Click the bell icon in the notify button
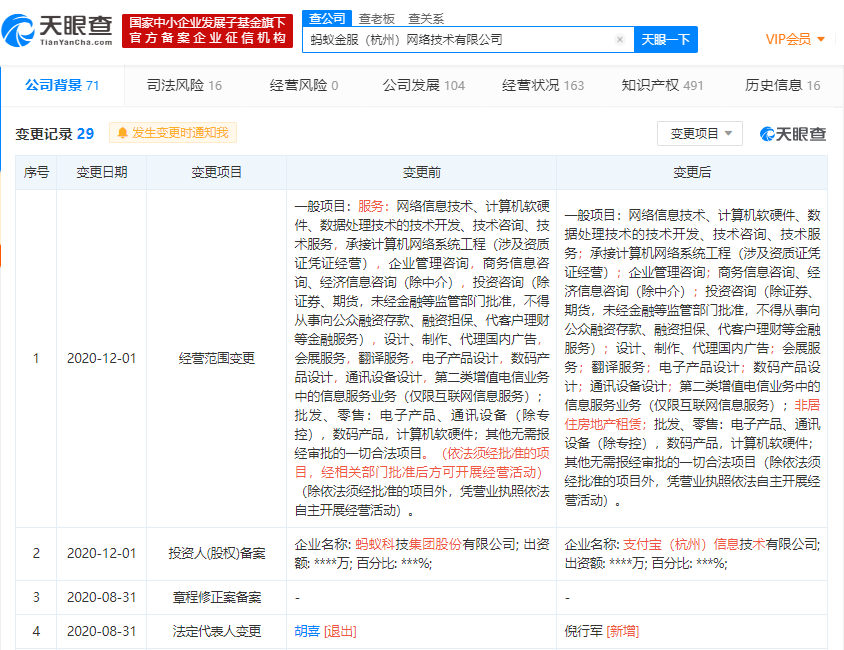 [x=122, y=133]
